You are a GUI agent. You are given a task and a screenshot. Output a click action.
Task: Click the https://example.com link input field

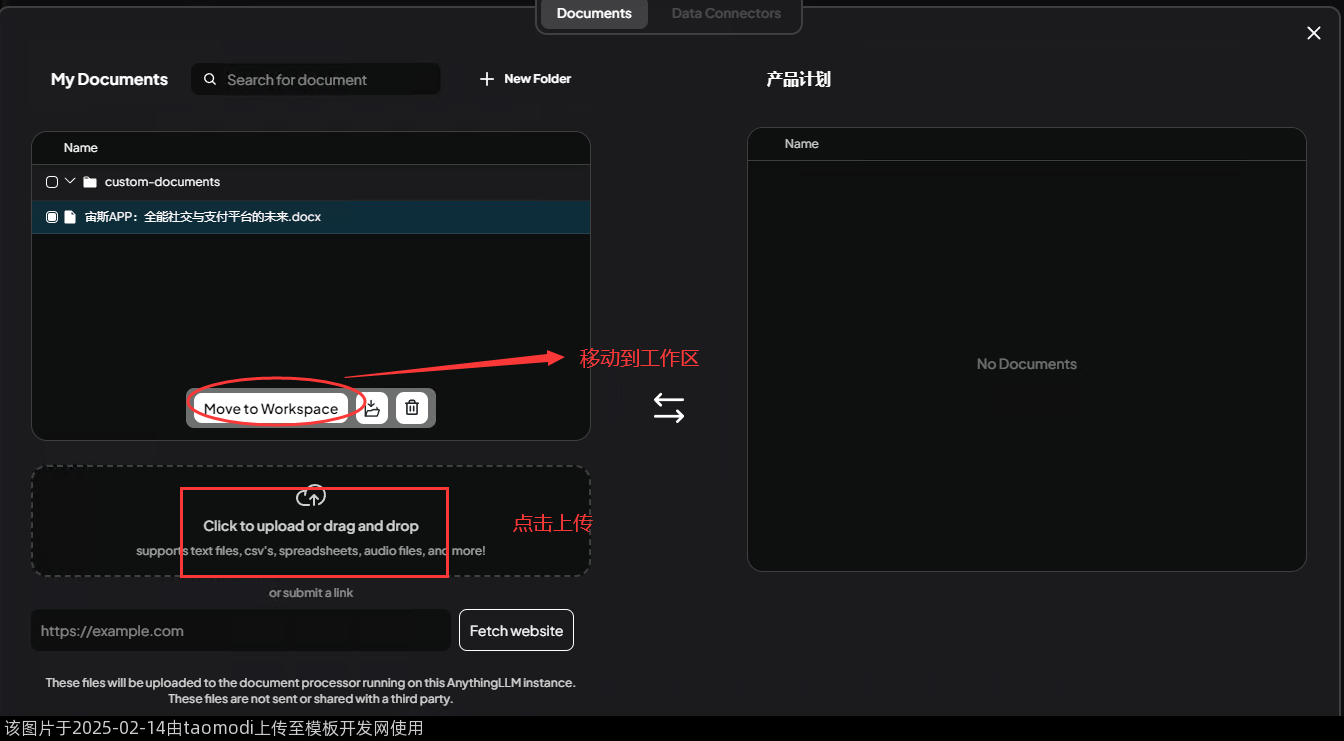(x=240, y=631)
